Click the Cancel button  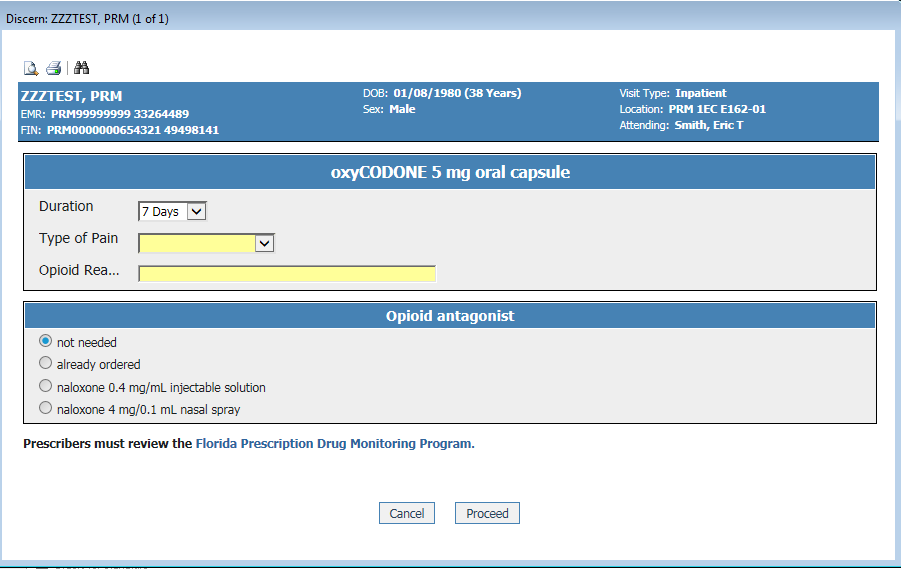[x=407, y=513]
